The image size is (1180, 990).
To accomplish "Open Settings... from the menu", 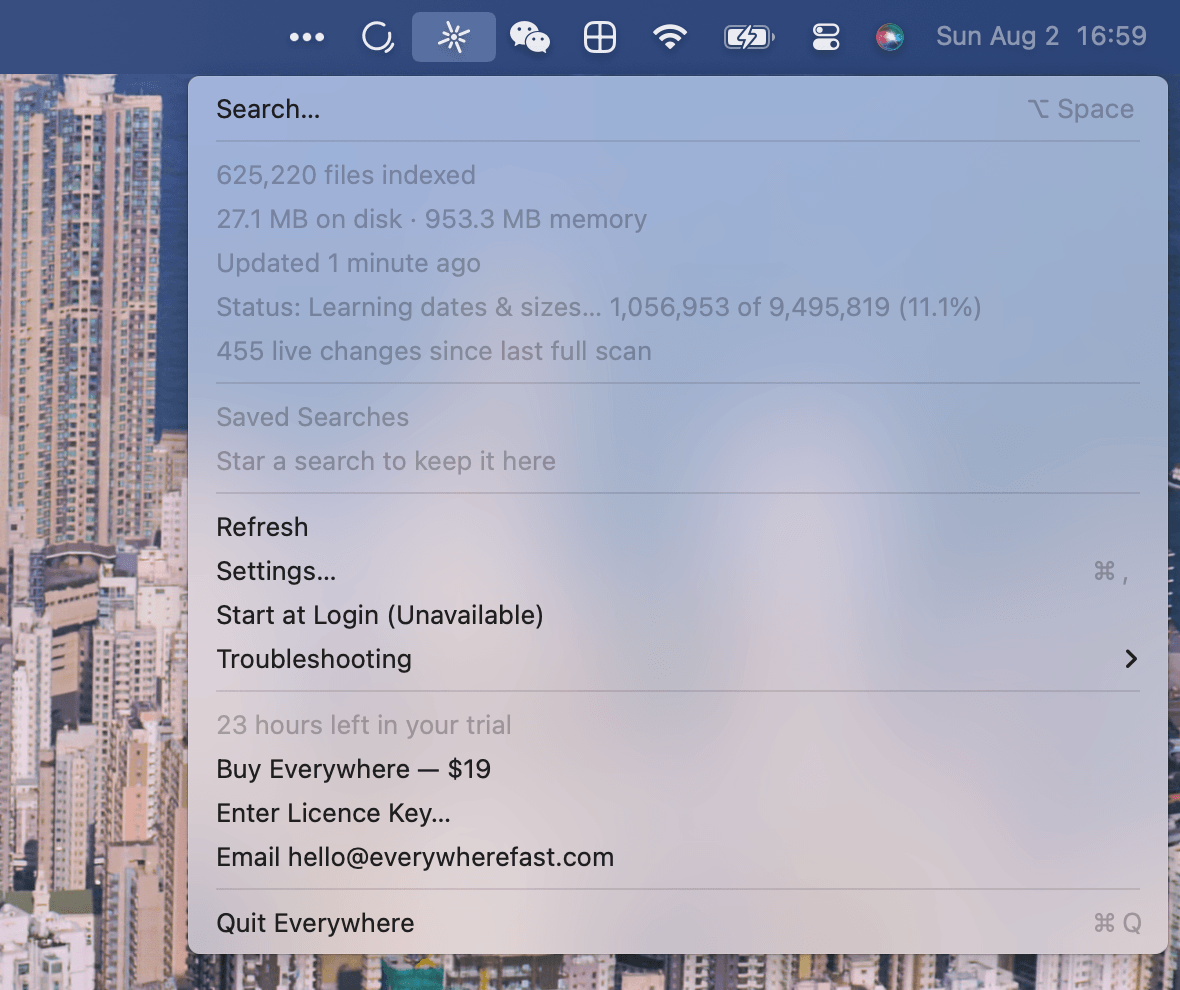I will tap(677, 571).
